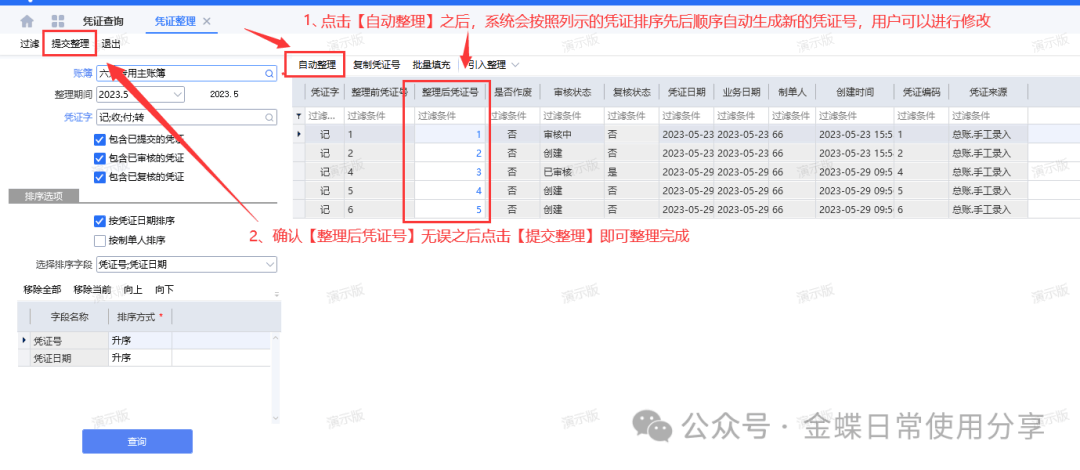Click search icon in 凭证字 field
1080x470 pixels.
click(x=268, y=118)
